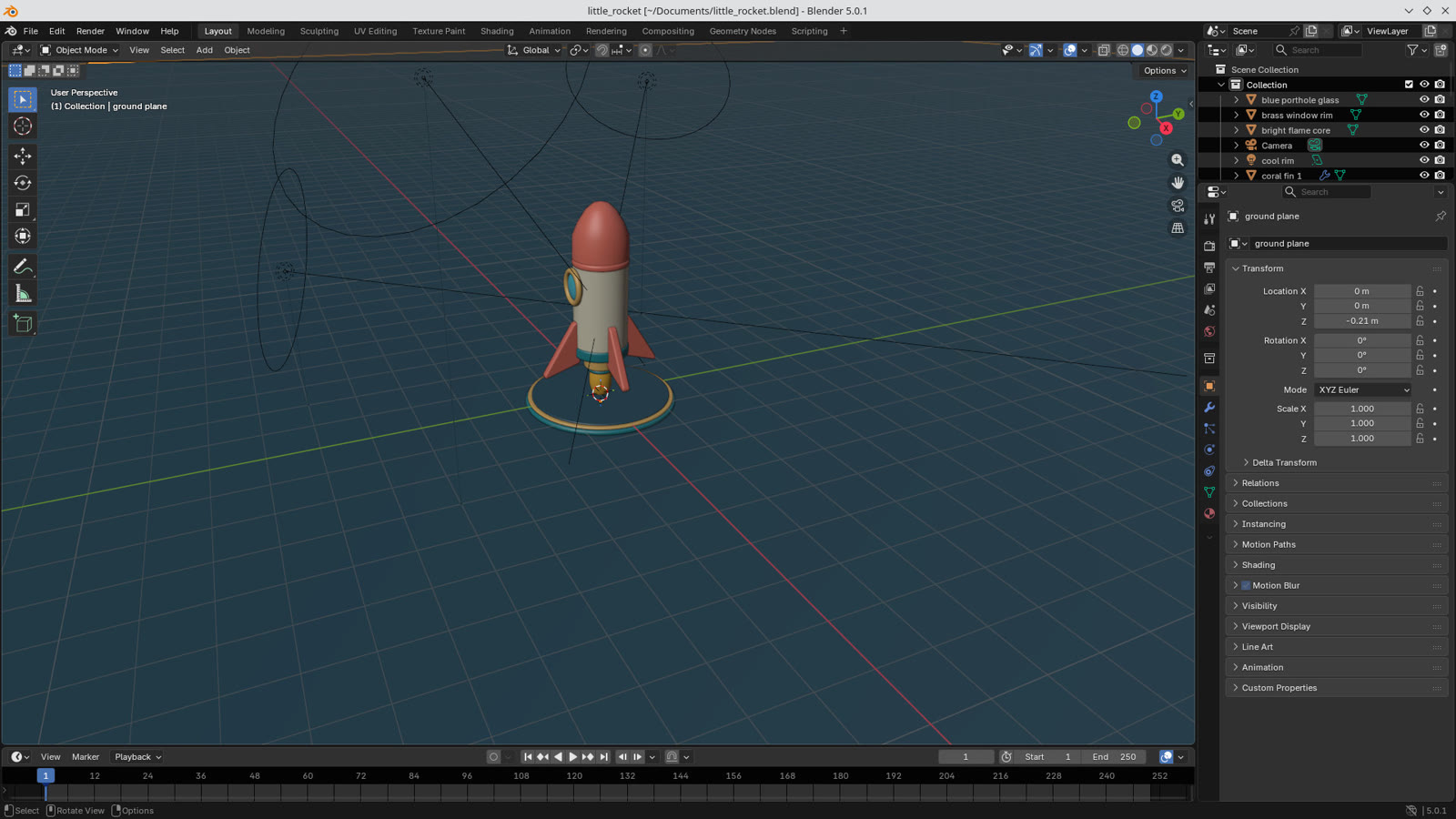Switch to the Sculpting workspace tab
Viewport: 1456px width, 819px height.
319,31
